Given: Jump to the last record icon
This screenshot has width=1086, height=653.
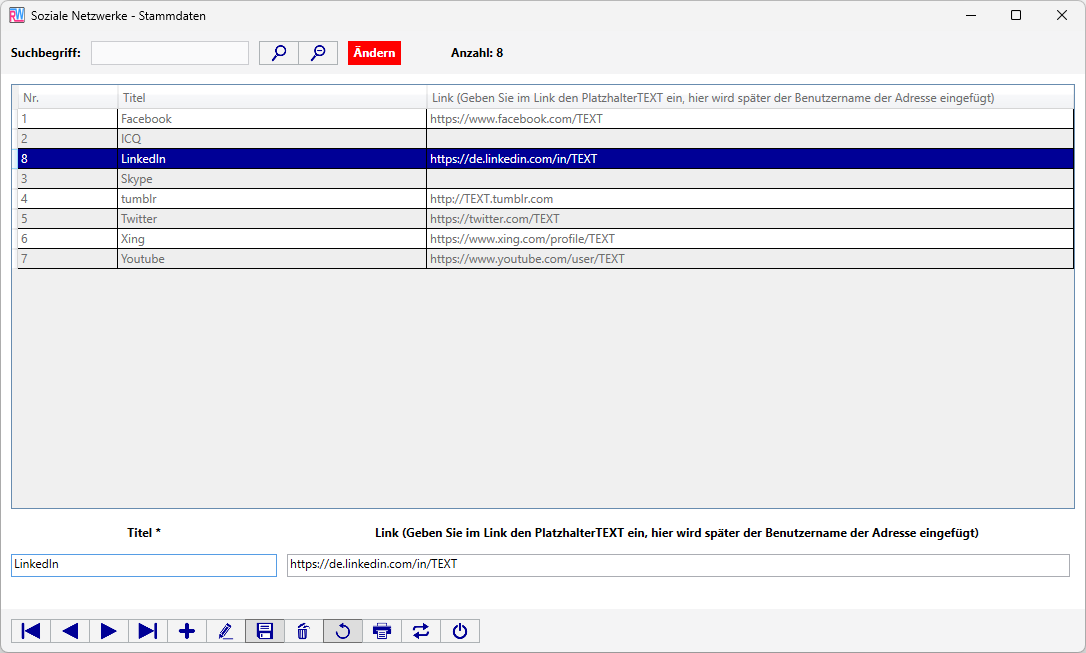Looking at the screenshot, I should (148, 631).
